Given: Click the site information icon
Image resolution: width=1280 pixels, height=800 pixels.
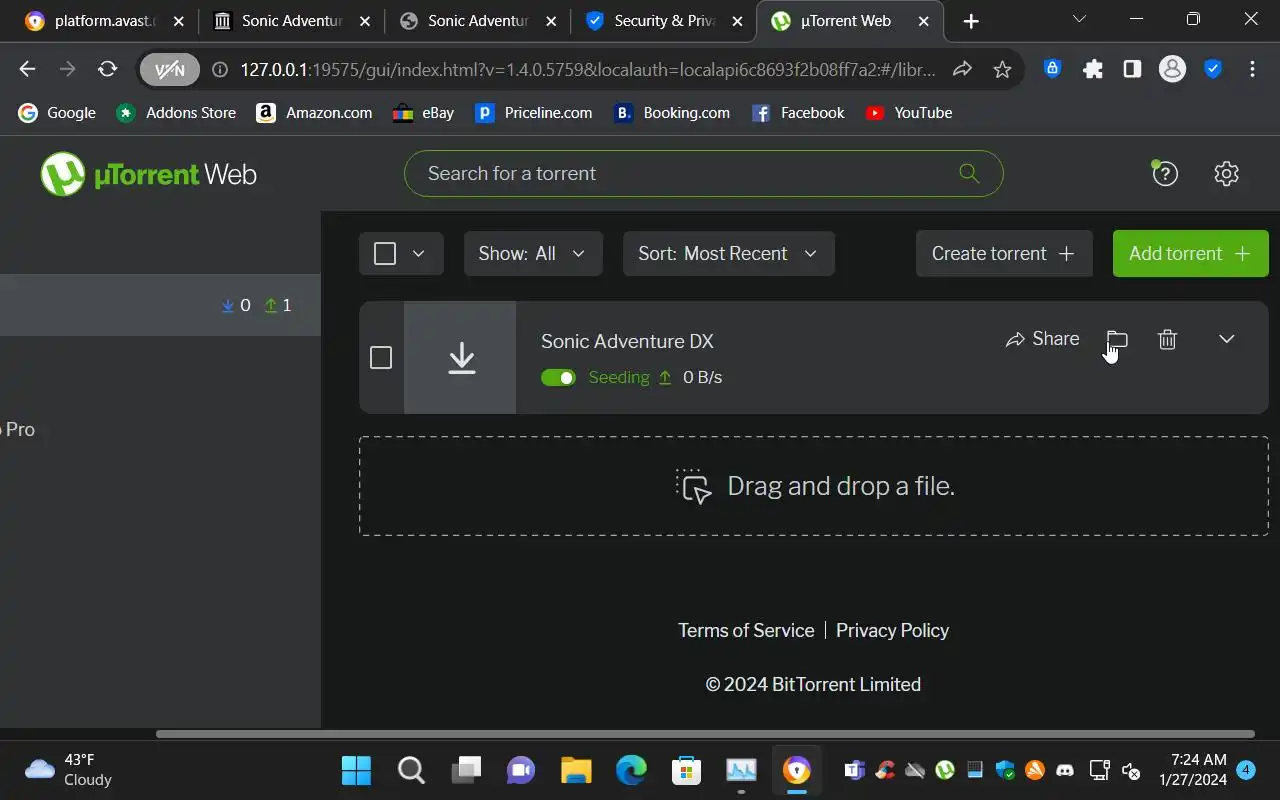Looking at the screenshot, I should tap(220, 69).
